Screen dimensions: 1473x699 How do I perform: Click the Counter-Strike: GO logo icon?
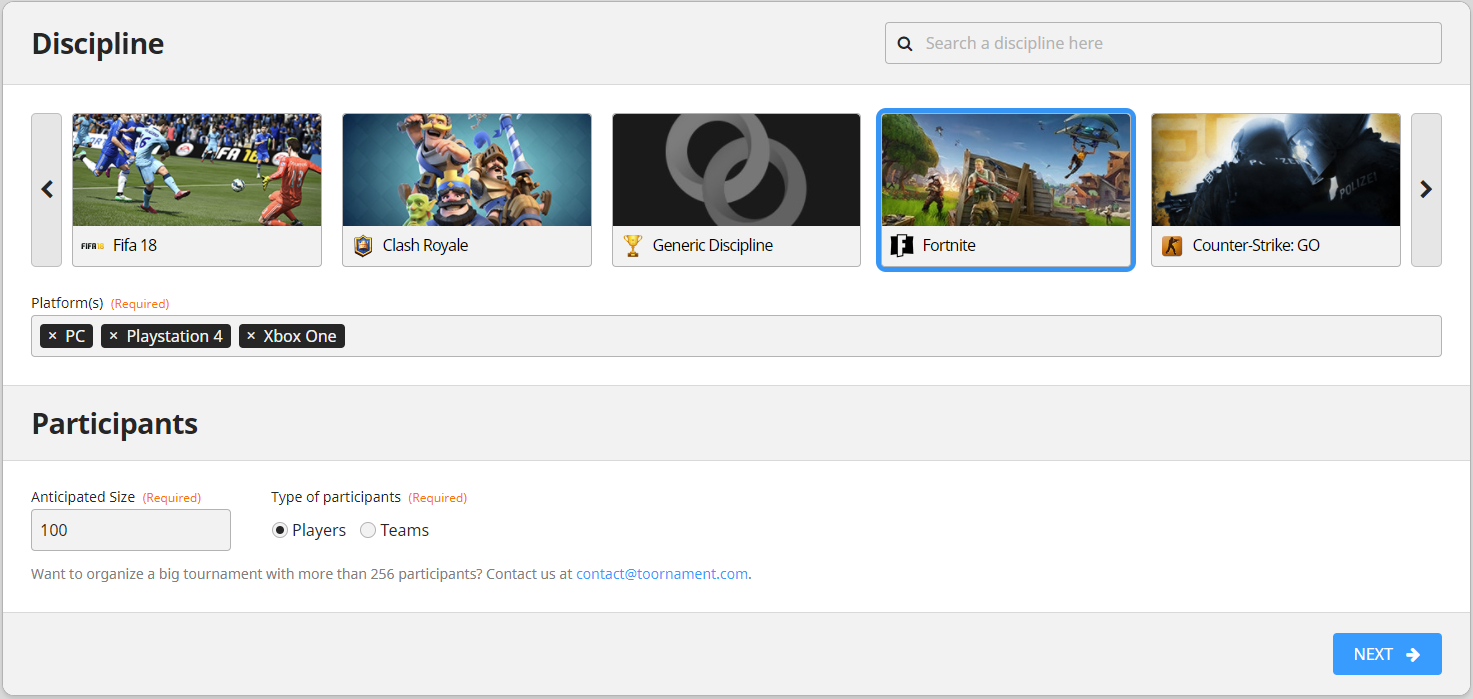1172,245
